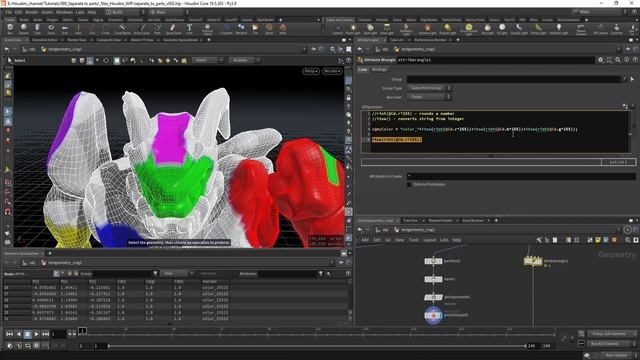The width and height of the screenshot is (640, 360).
Task: Select the Spray Paint shelf tool
Action: (x=173, y=29)
